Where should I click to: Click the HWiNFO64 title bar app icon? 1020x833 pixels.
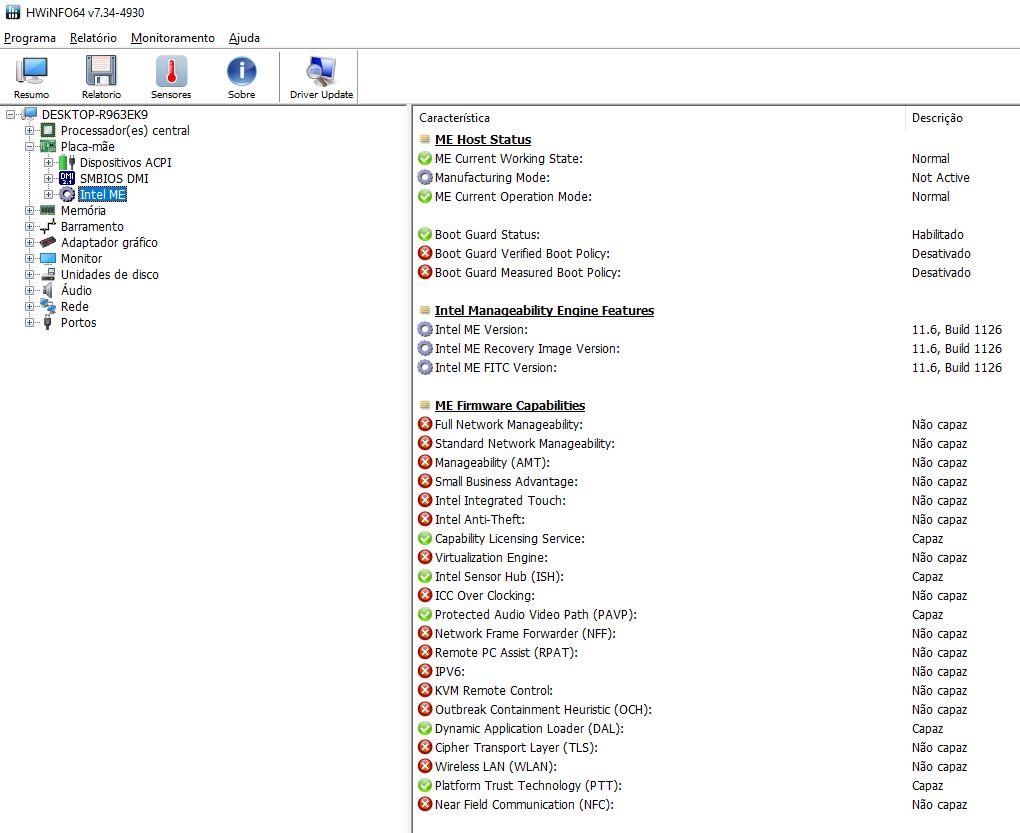[x=12, y=12]
